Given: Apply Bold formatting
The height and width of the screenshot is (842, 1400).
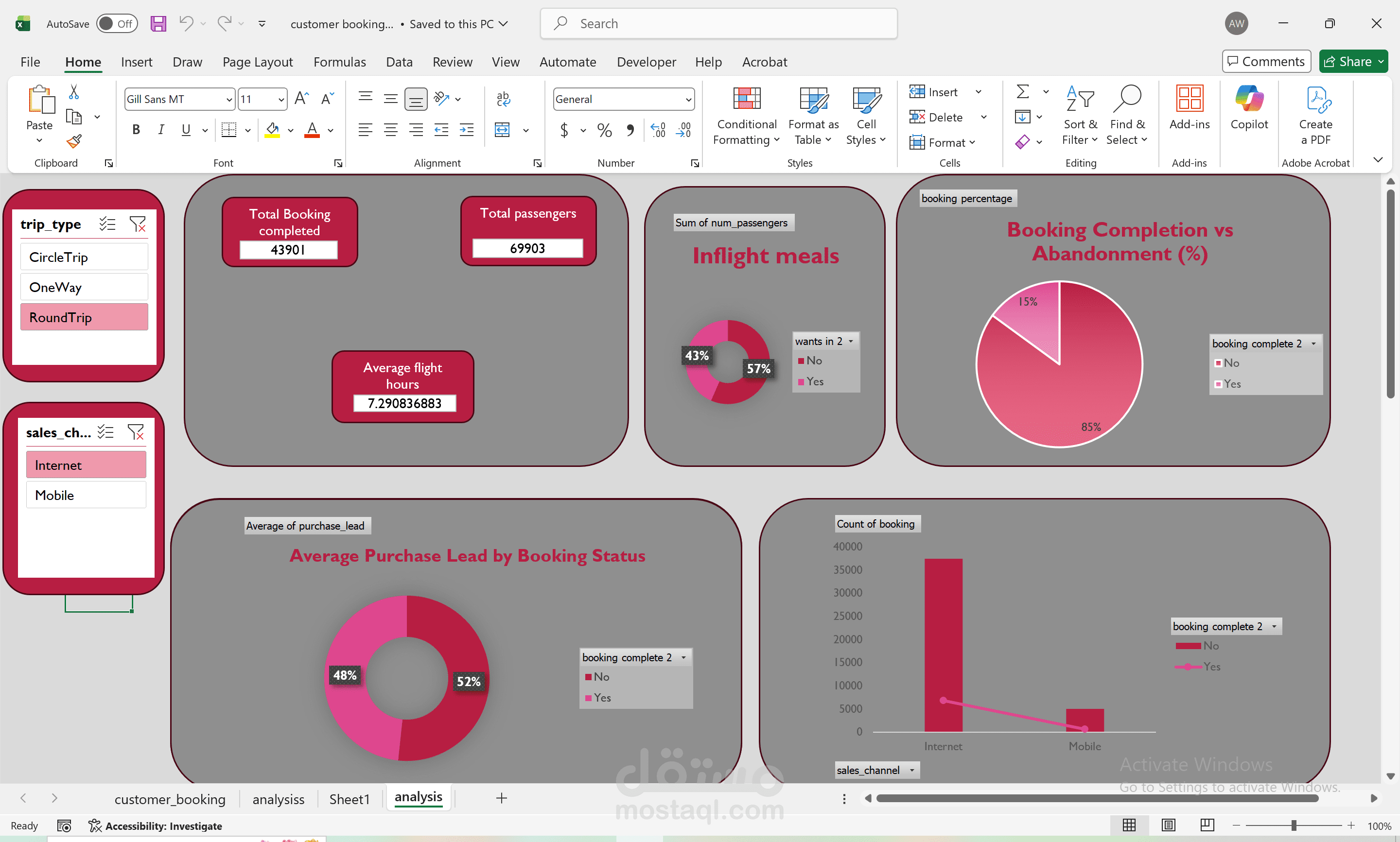Looking at the screenshot, I should [136, 130].
